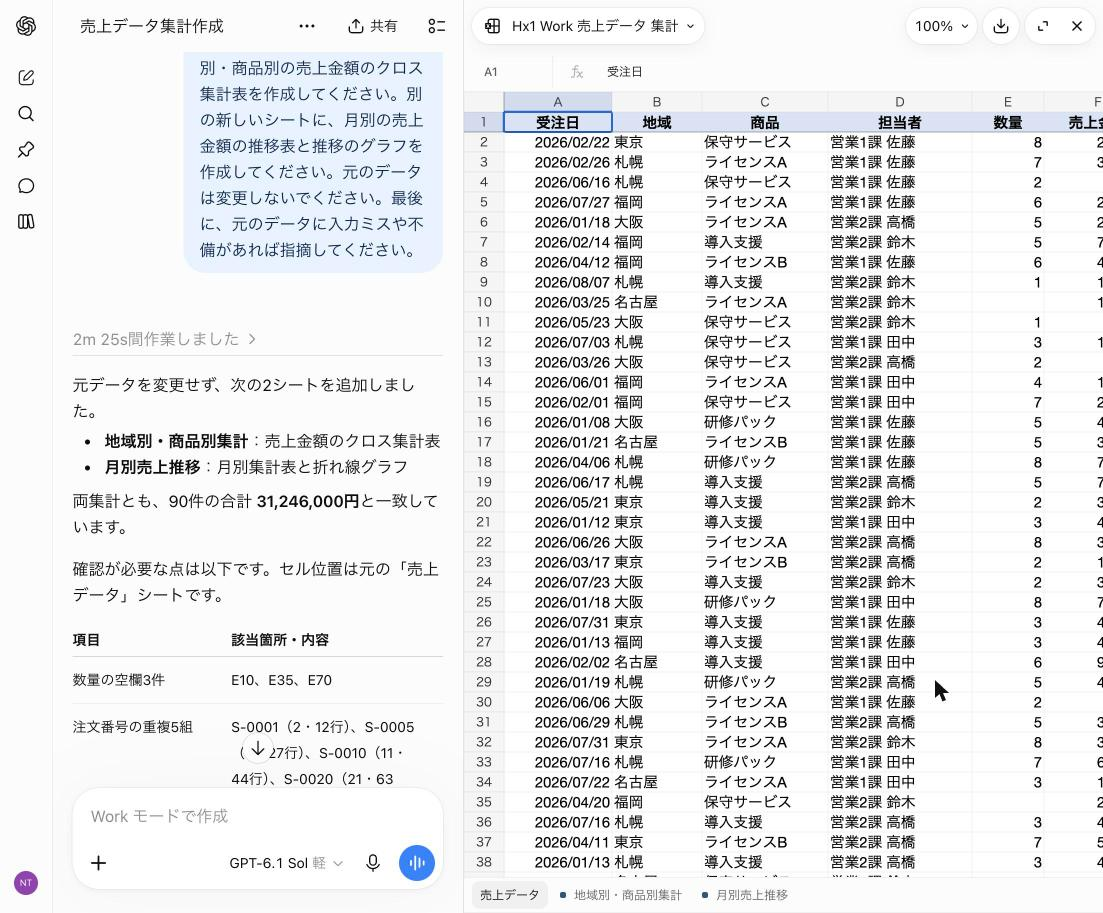
Task: Open the chats bubble icon in the sidebar
Action: coord(26,186)
